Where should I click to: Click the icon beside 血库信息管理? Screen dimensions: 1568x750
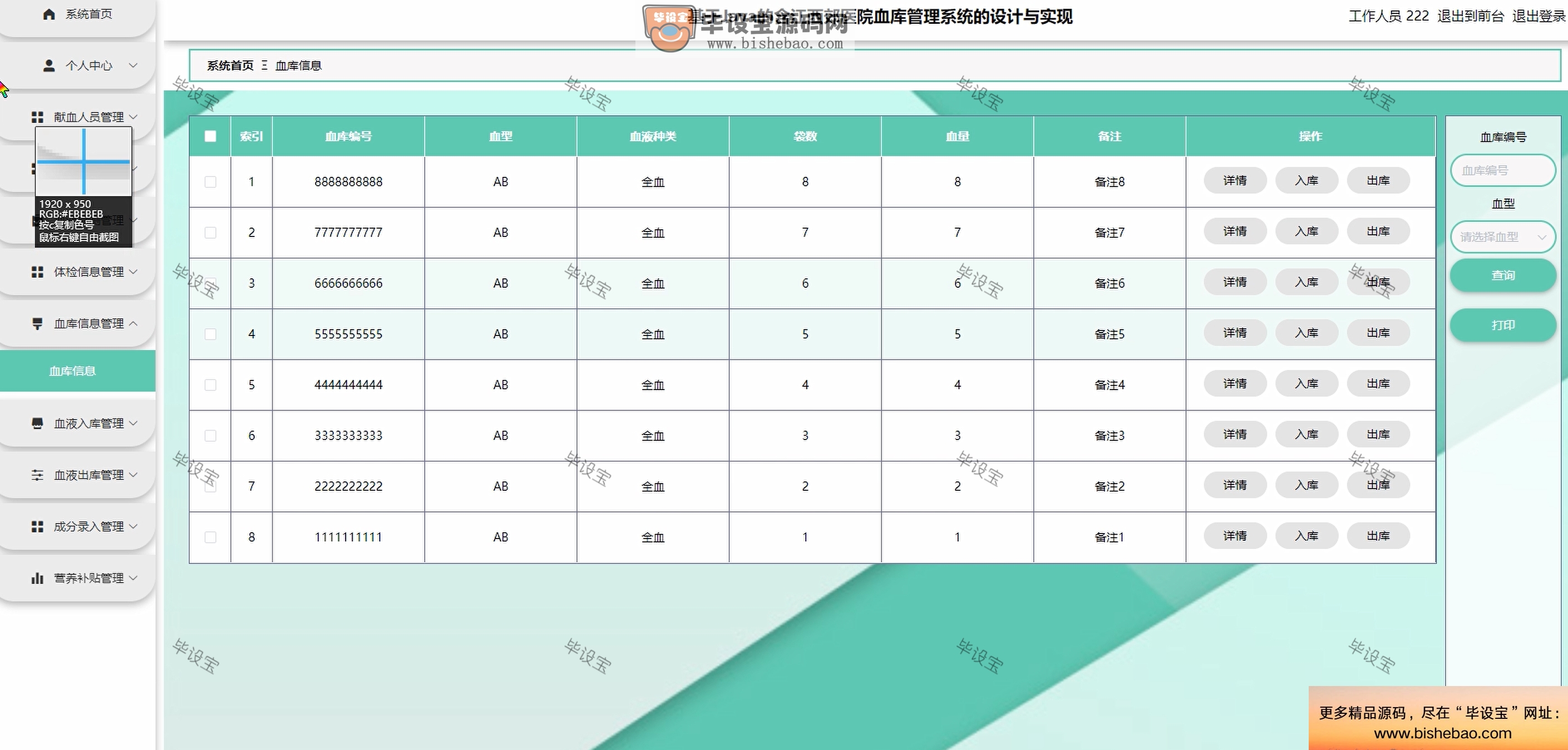tap(38, 323)
